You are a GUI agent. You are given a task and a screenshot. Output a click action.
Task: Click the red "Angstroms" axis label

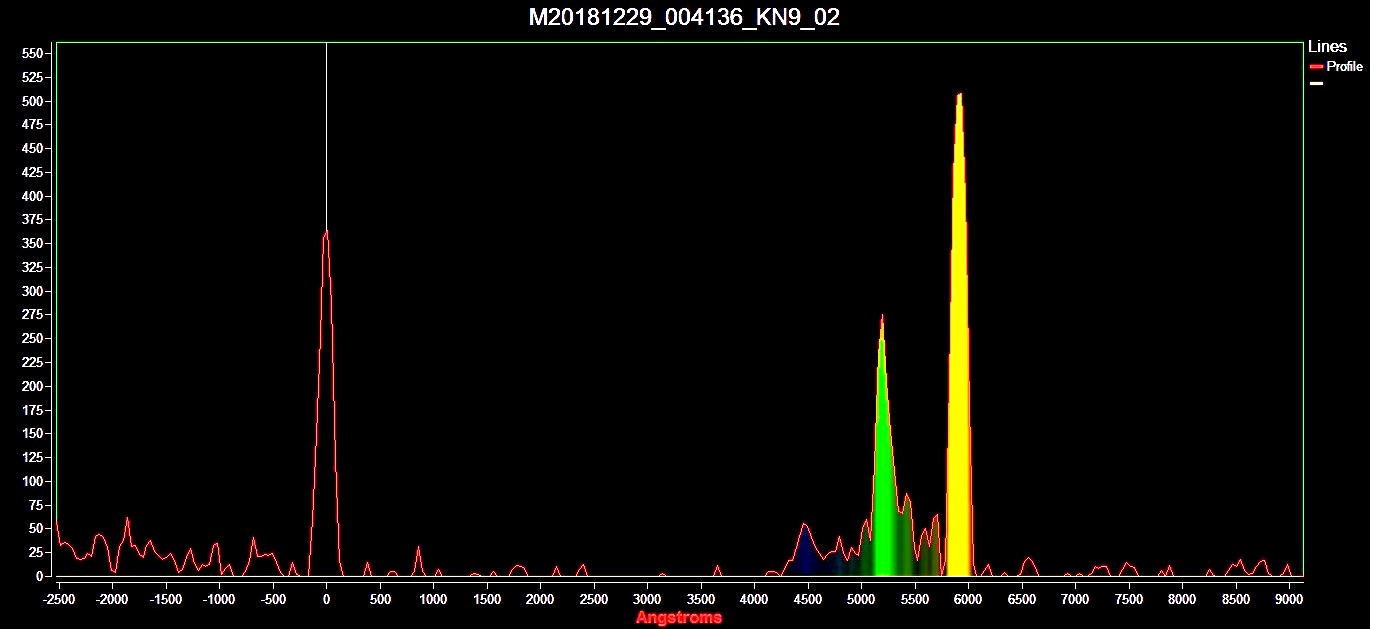click(678, 617)
